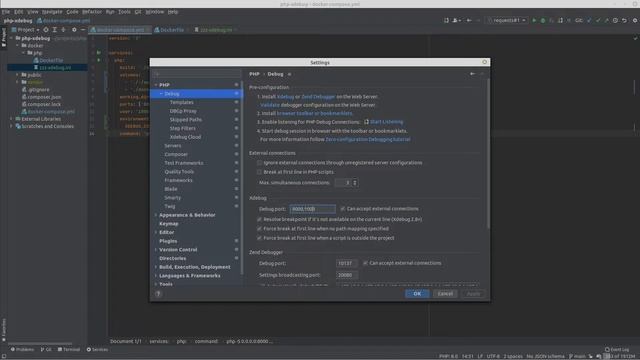Expand the Editor settings category

pyautogui.click(x=156, y=232)
